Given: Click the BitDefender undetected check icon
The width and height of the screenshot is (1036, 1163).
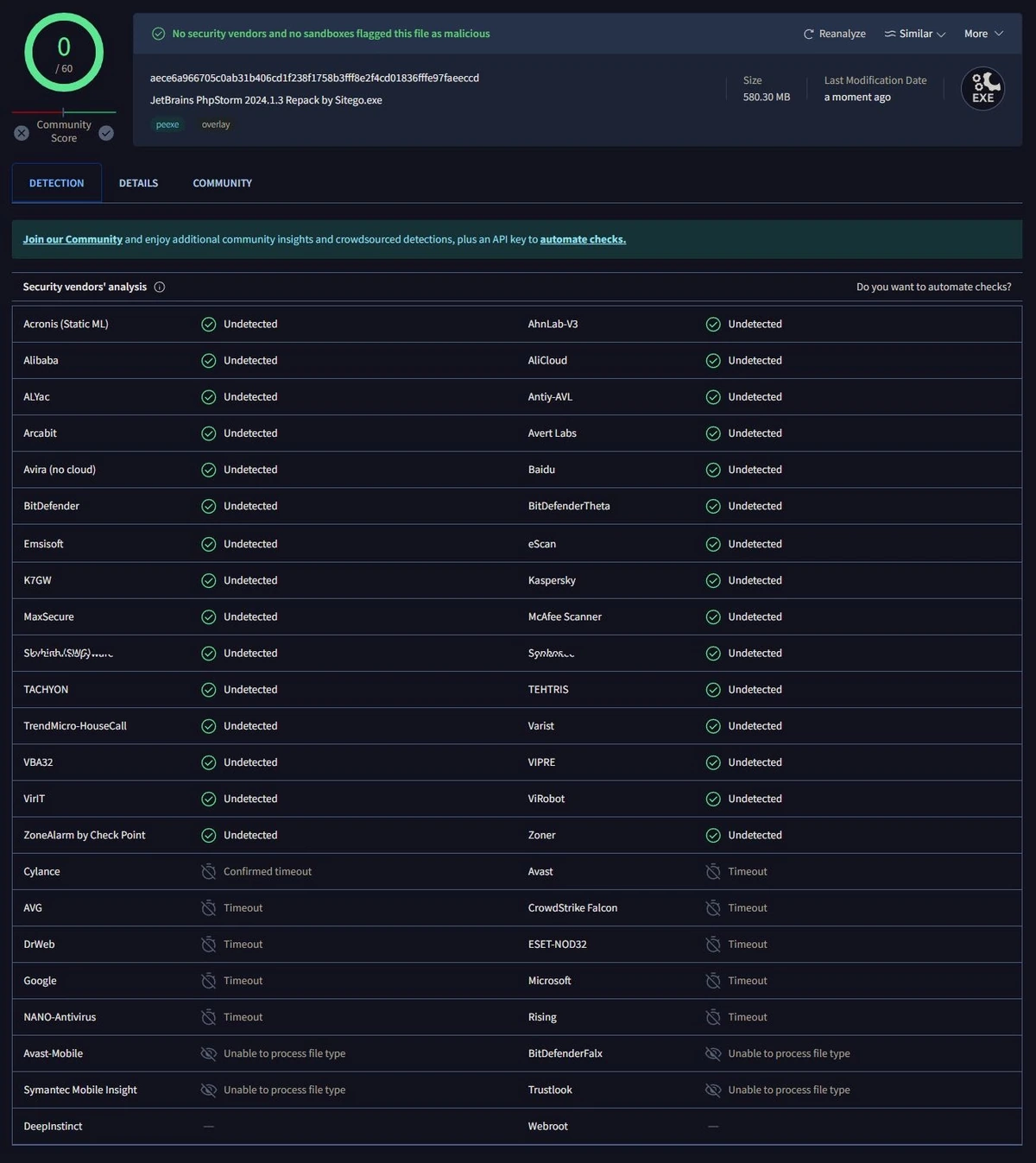Looking at the screenshot, I should click(x=208, y=507).
